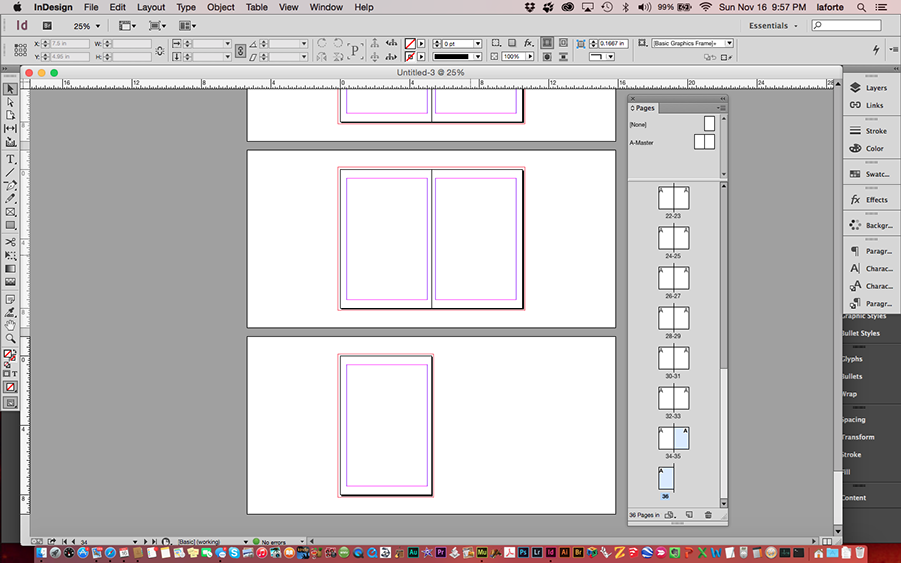This screenshot has height=563, width=901.
Task: Select the Zoom tool
Action: (10, 339)
